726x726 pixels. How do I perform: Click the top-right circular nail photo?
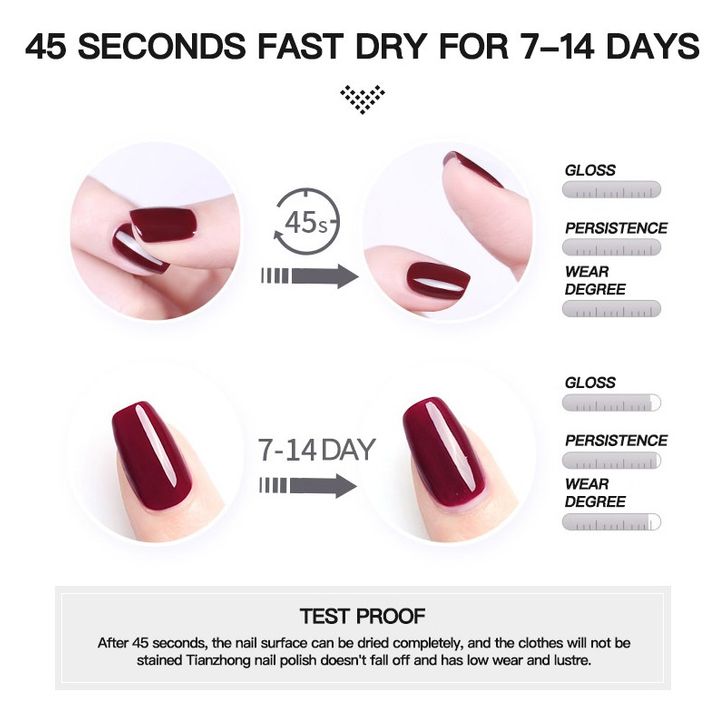(x=448, y=233)
